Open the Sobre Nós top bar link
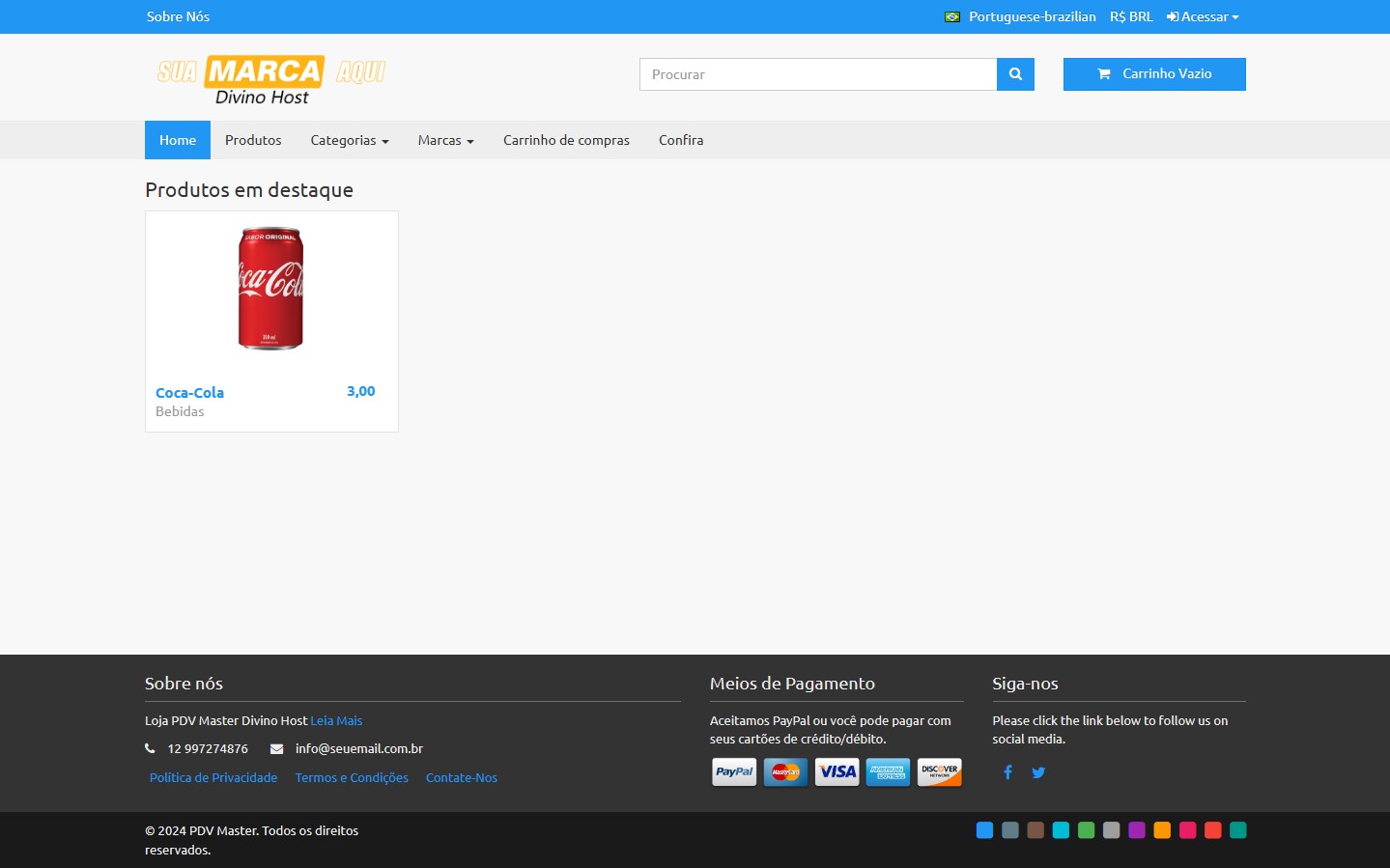This screenshot has height=868, width=1390. pyautogui.click(x=178, y=16)
